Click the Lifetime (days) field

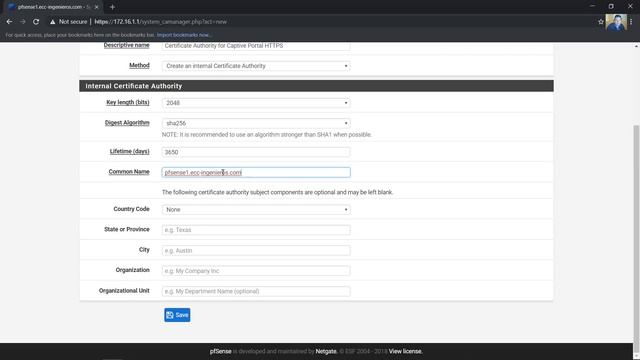coord(256,152)
